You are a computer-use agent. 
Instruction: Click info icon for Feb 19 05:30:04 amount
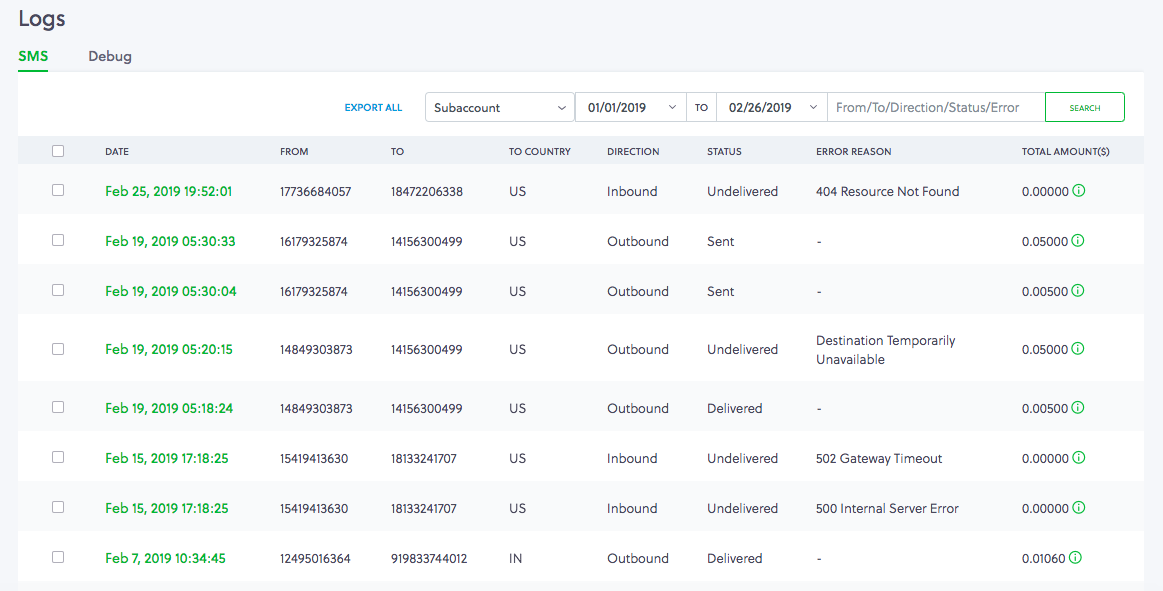(1078, 291)
